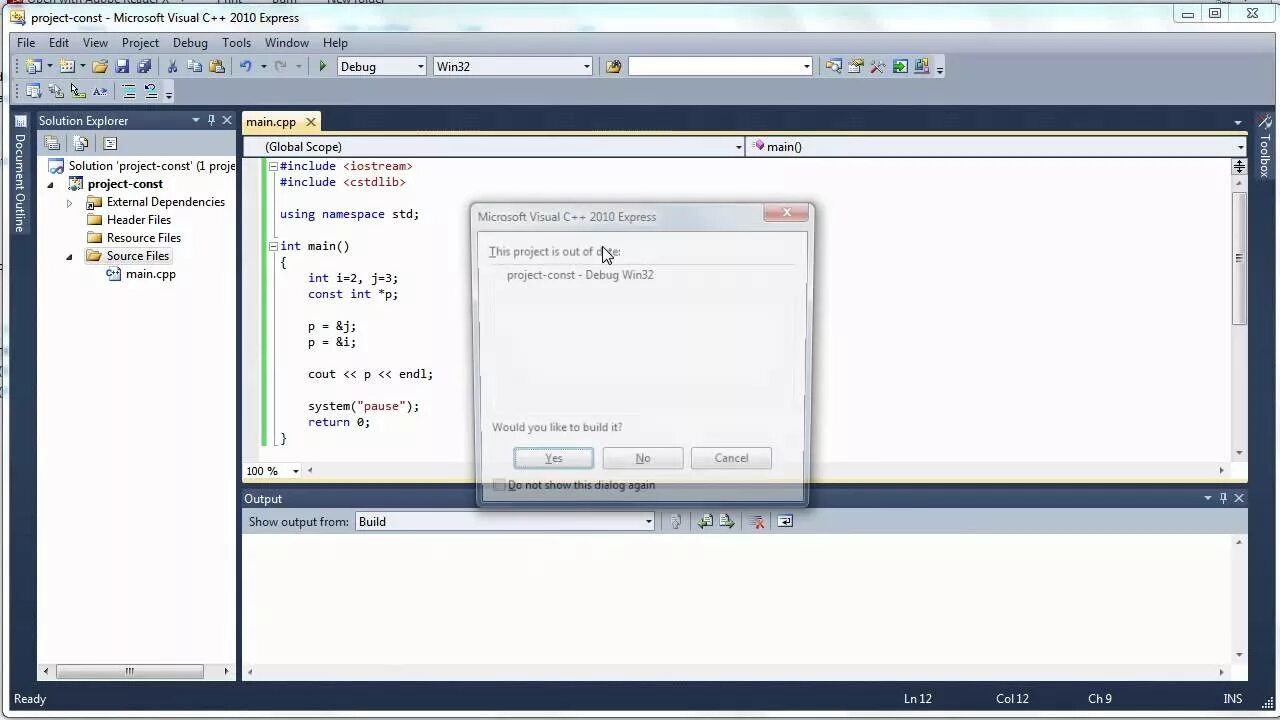Click Solution Explorer View Code icon

[x=110, y=143]
